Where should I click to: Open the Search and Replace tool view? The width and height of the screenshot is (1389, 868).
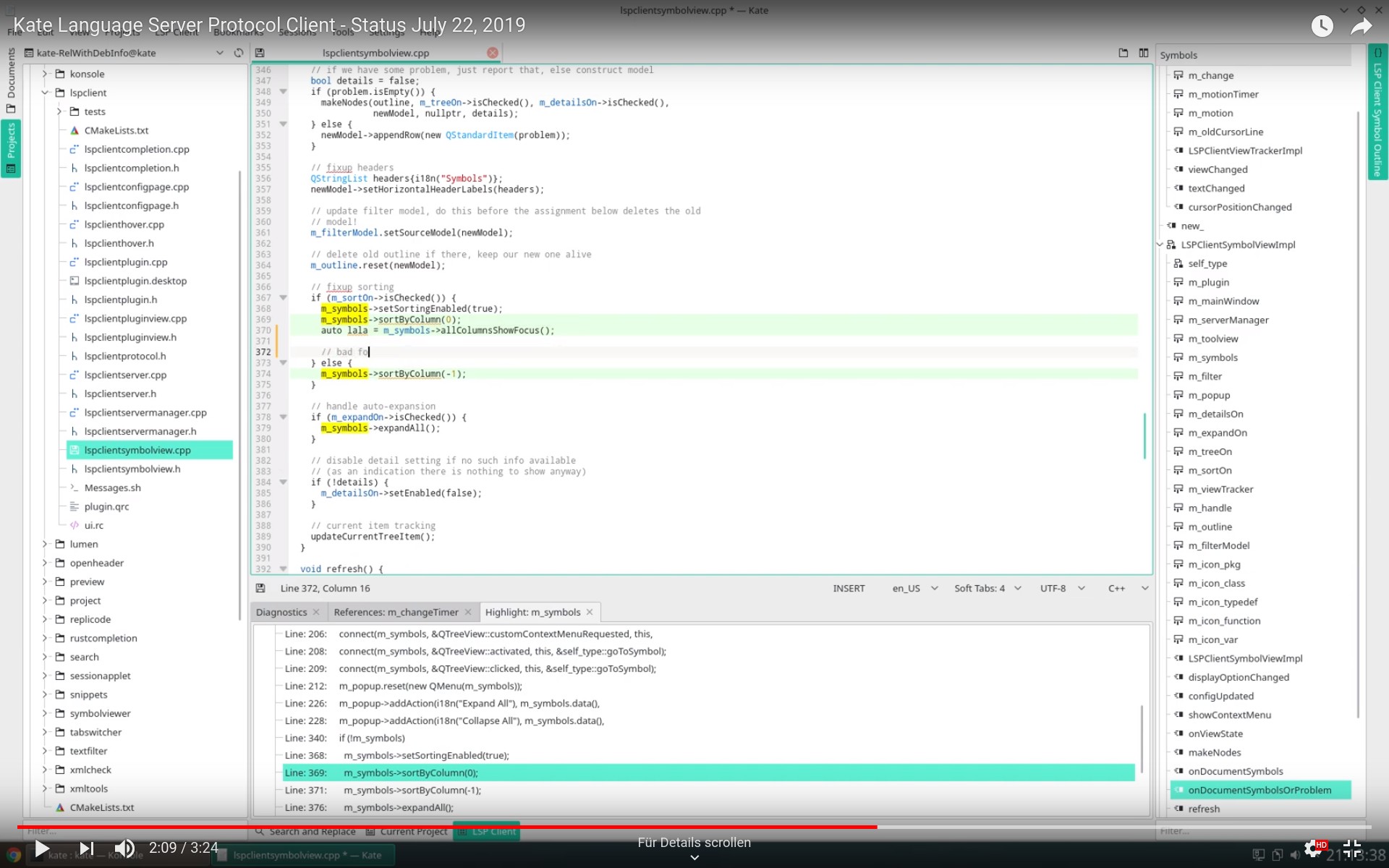point(305,831)
